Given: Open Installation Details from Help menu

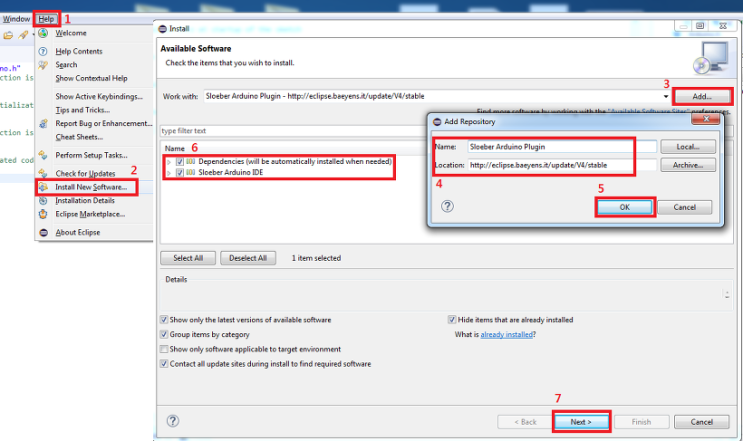Looking at the screenshot, I should 85,200.
